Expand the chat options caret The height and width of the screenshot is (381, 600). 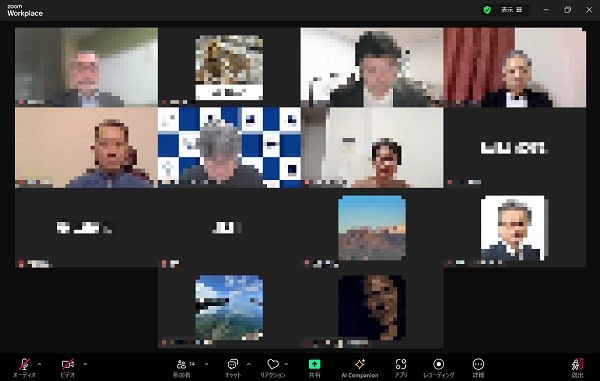(249, 364)
